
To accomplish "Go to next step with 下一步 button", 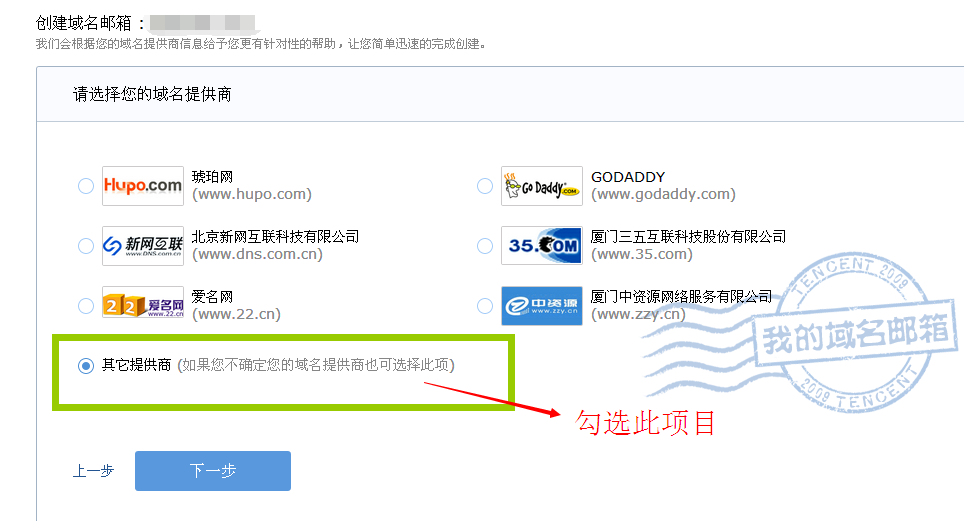I will tap(213, 471).
